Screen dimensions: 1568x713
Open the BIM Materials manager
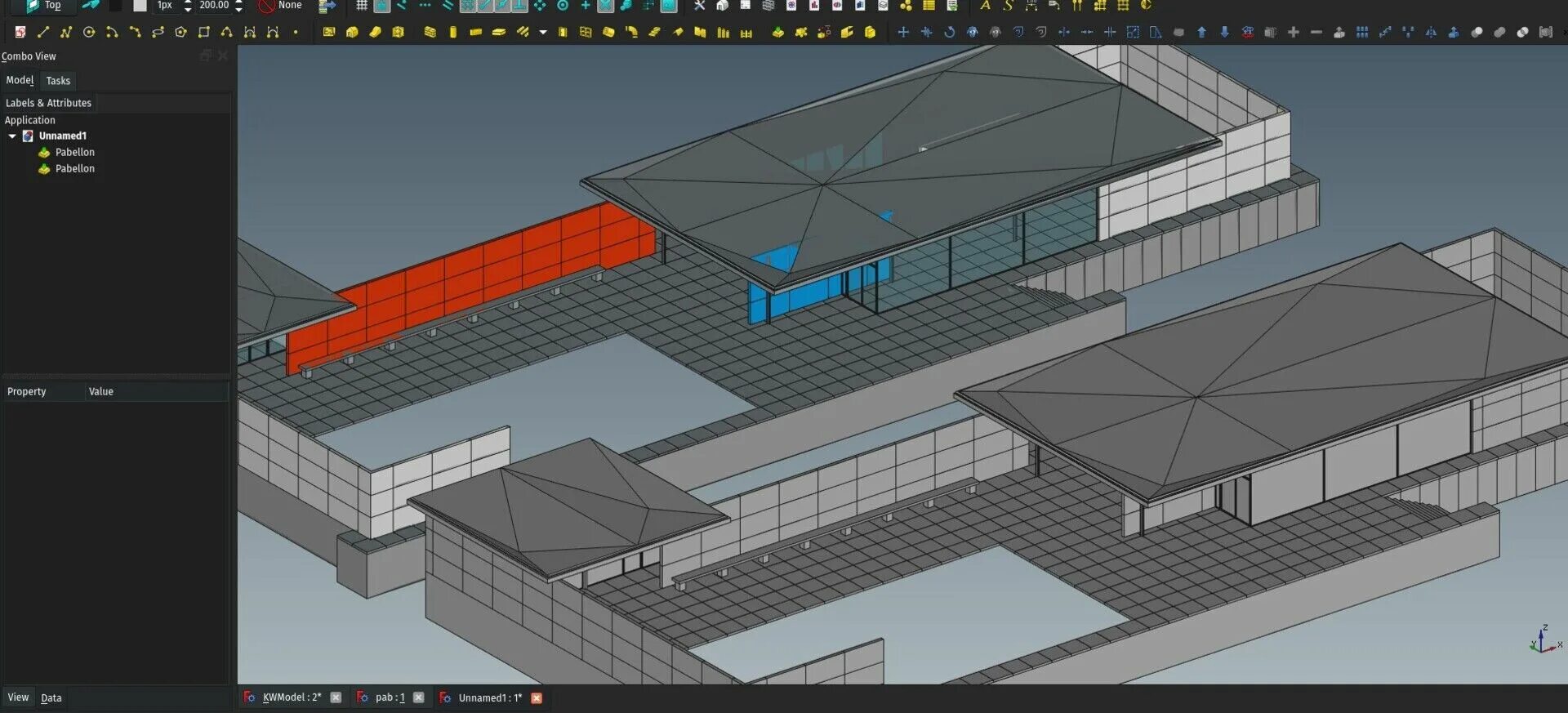coord(906,6)
